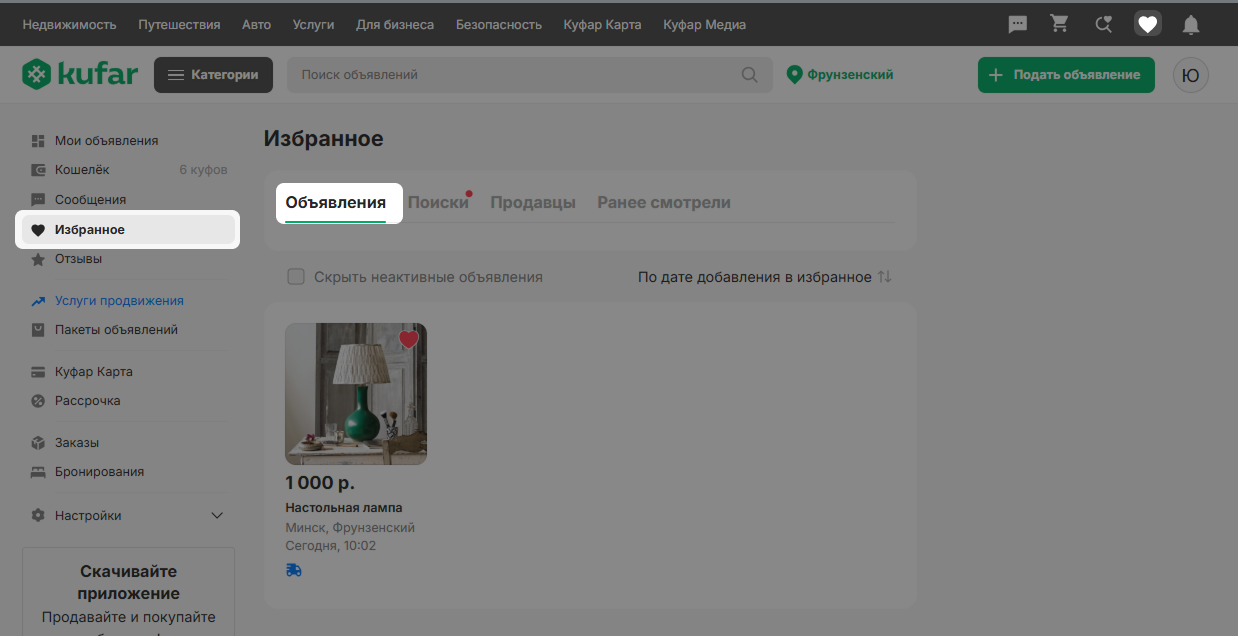Open favorites heart icon in top bar
The image size is (1238, 636).
(1148, 24)
